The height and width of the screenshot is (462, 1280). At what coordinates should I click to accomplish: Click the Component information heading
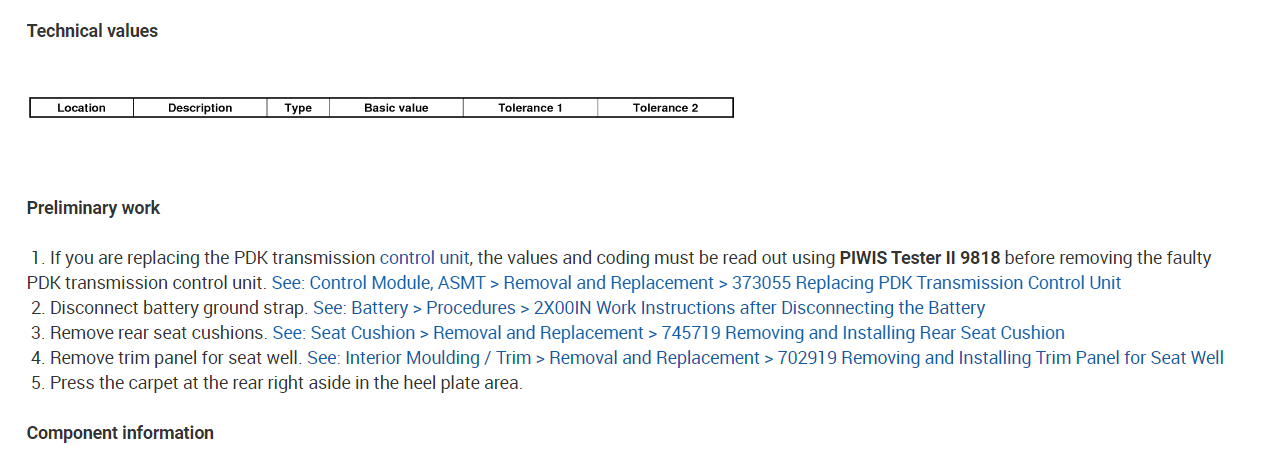click(x=120, y=433)
